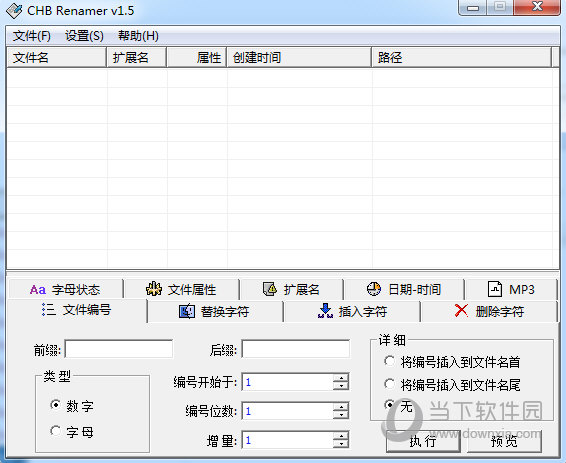The height and width of the screenshot is (463, 566).
Task: Switch to the 替换字符 tab
Action: pos(215,311)
